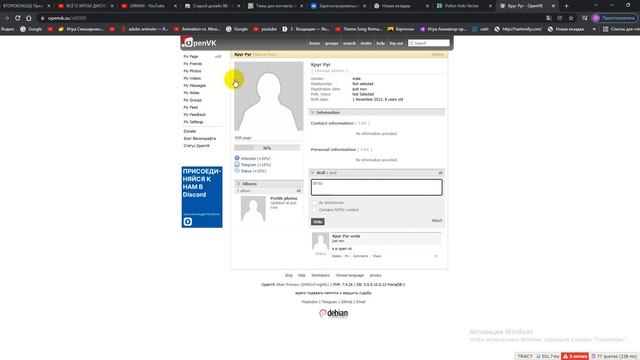The height and width of the screenshot is (360, 640).
Task: Open the Google bookmark after Яндекс
Action: click(x=31, y=29)
